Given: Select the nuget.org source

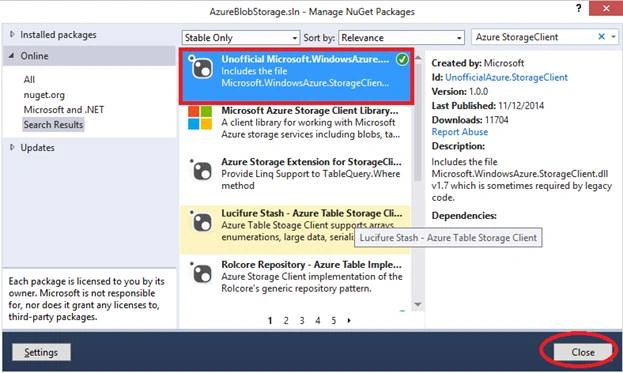Looking at the screenshot, I should [x=44, y=95].
